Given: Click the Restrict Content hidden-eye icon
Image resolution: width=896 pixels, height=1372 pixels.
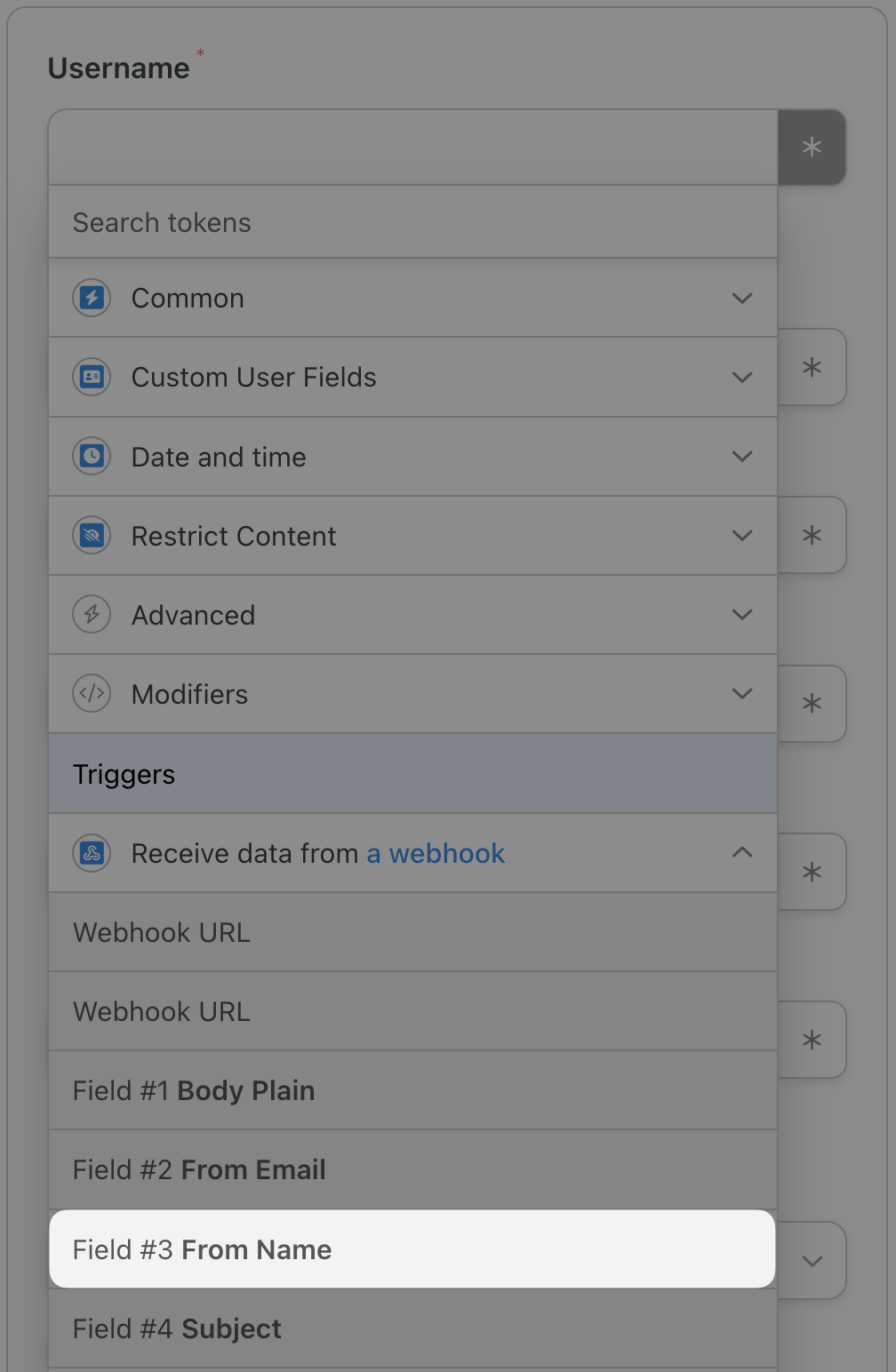Looking at the screenshot, I should coord(92,536).
